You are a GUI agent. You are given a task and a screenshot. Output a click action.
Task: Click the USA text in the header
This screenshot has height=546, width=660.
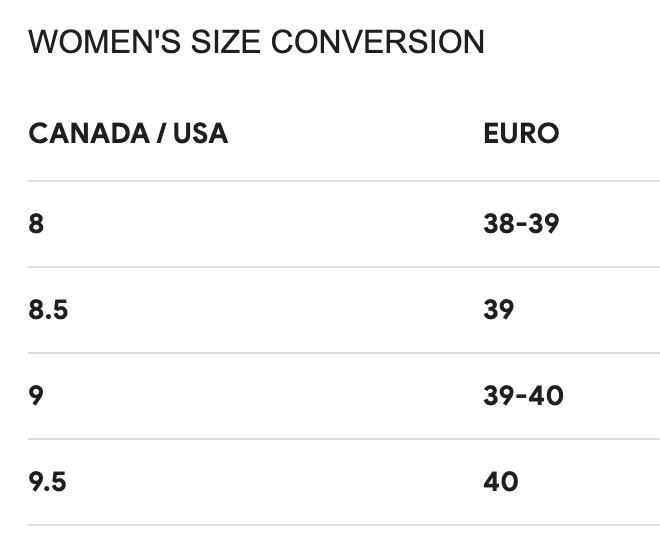pyautogui.click(x=200, y=133)
